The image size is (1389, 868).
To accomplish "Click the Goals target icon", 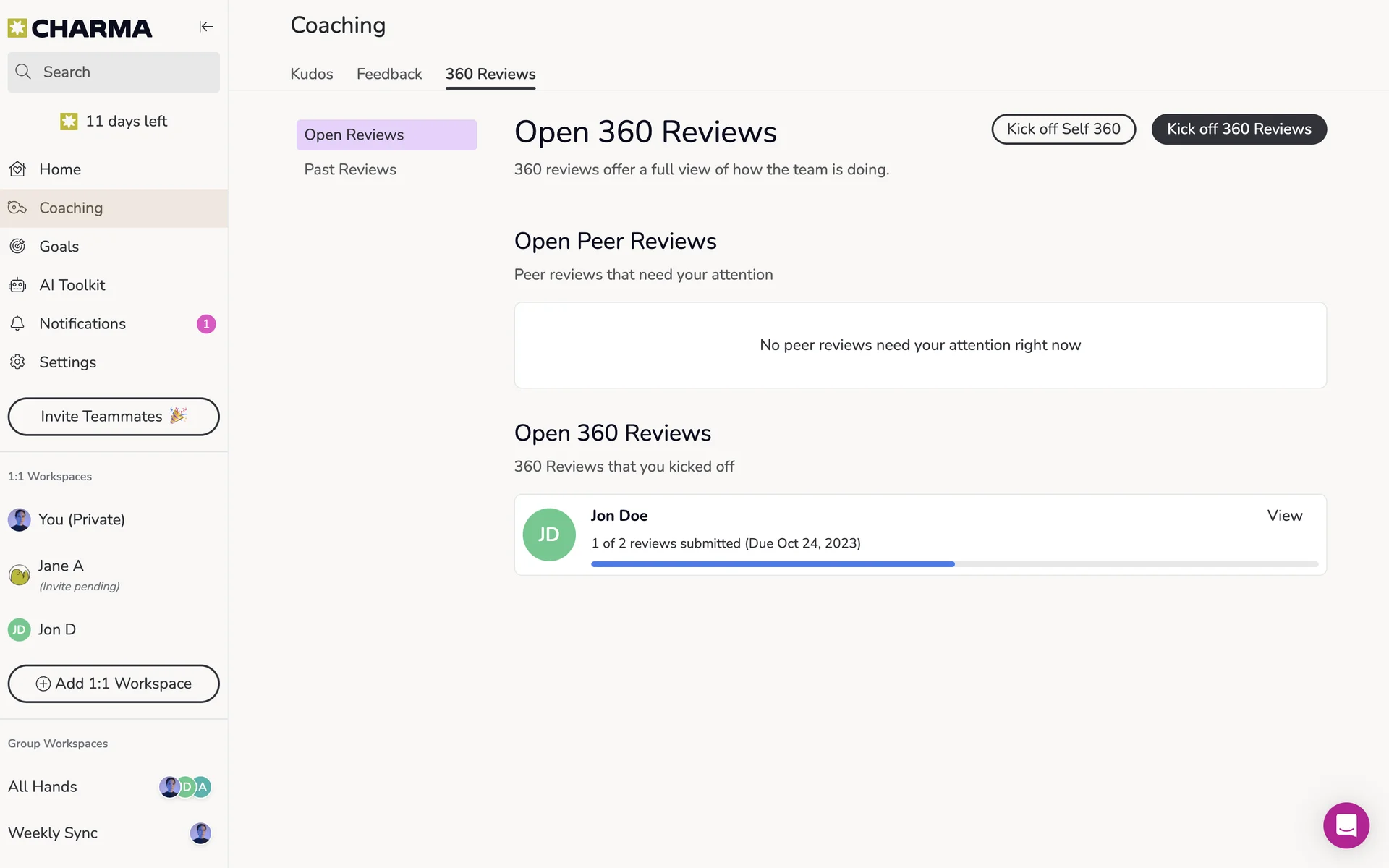I will click(18, 247).
